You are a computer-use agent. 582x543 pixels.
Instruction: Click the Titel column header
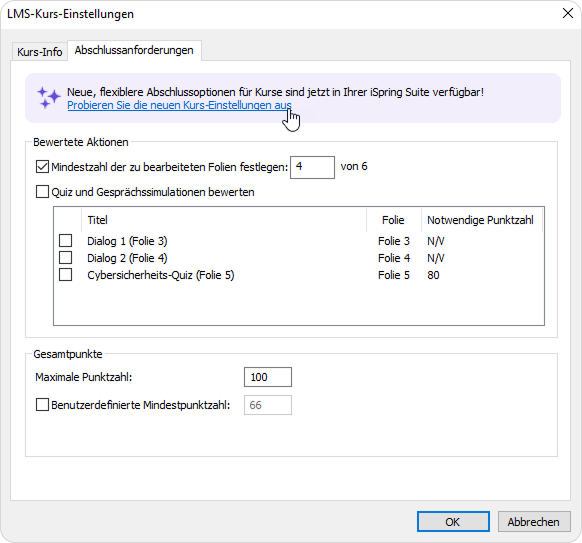(x=224, y=220)
